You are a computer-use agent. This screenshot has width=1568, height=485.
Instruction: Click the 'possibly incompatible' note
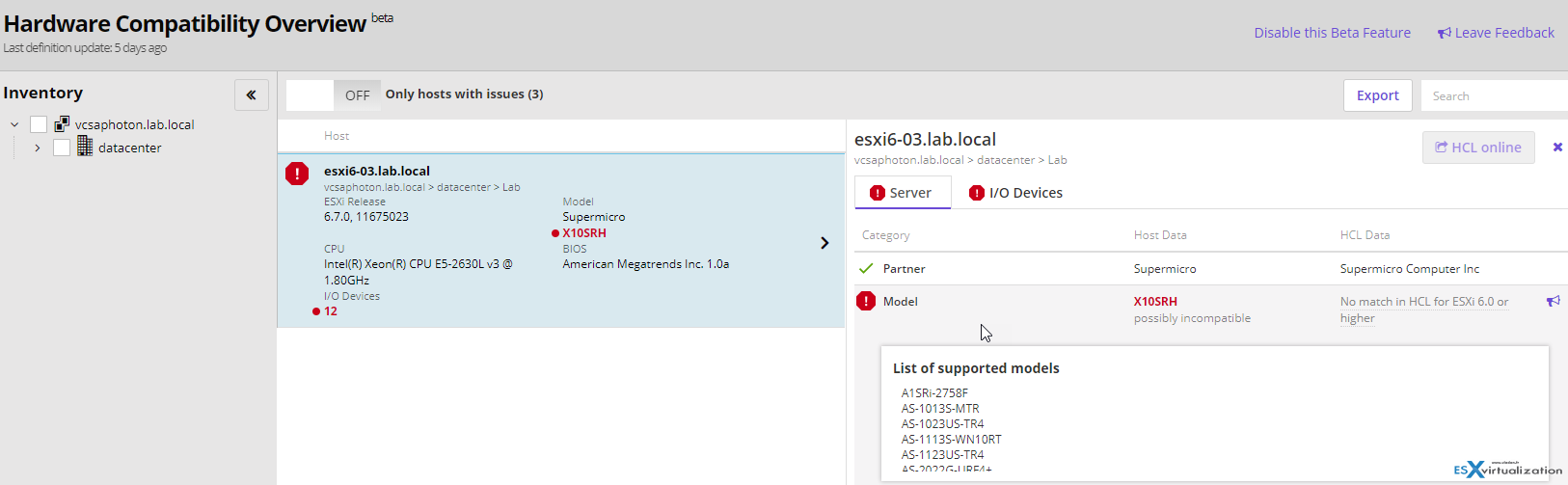click(1192, 318)
